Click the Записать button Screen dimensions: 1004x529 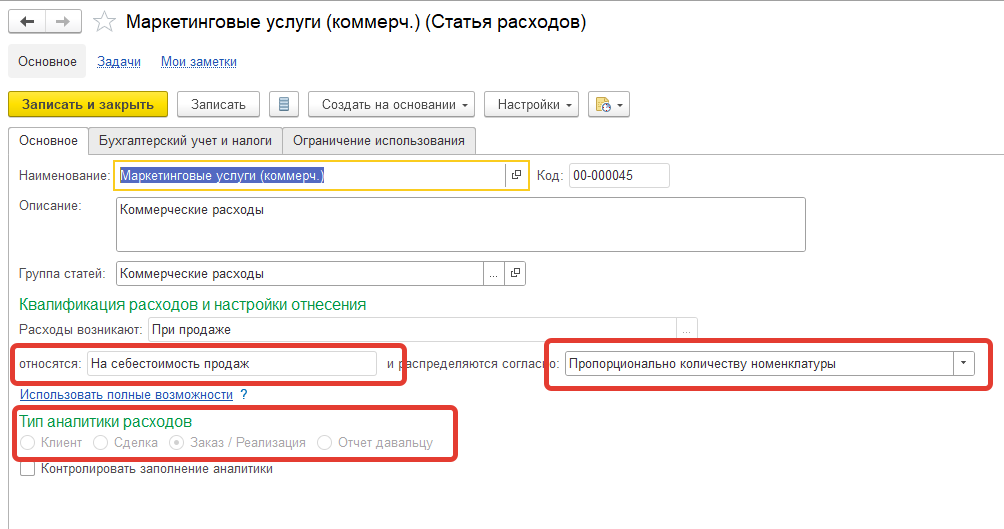pyautogui.click(x=218, y=104)
